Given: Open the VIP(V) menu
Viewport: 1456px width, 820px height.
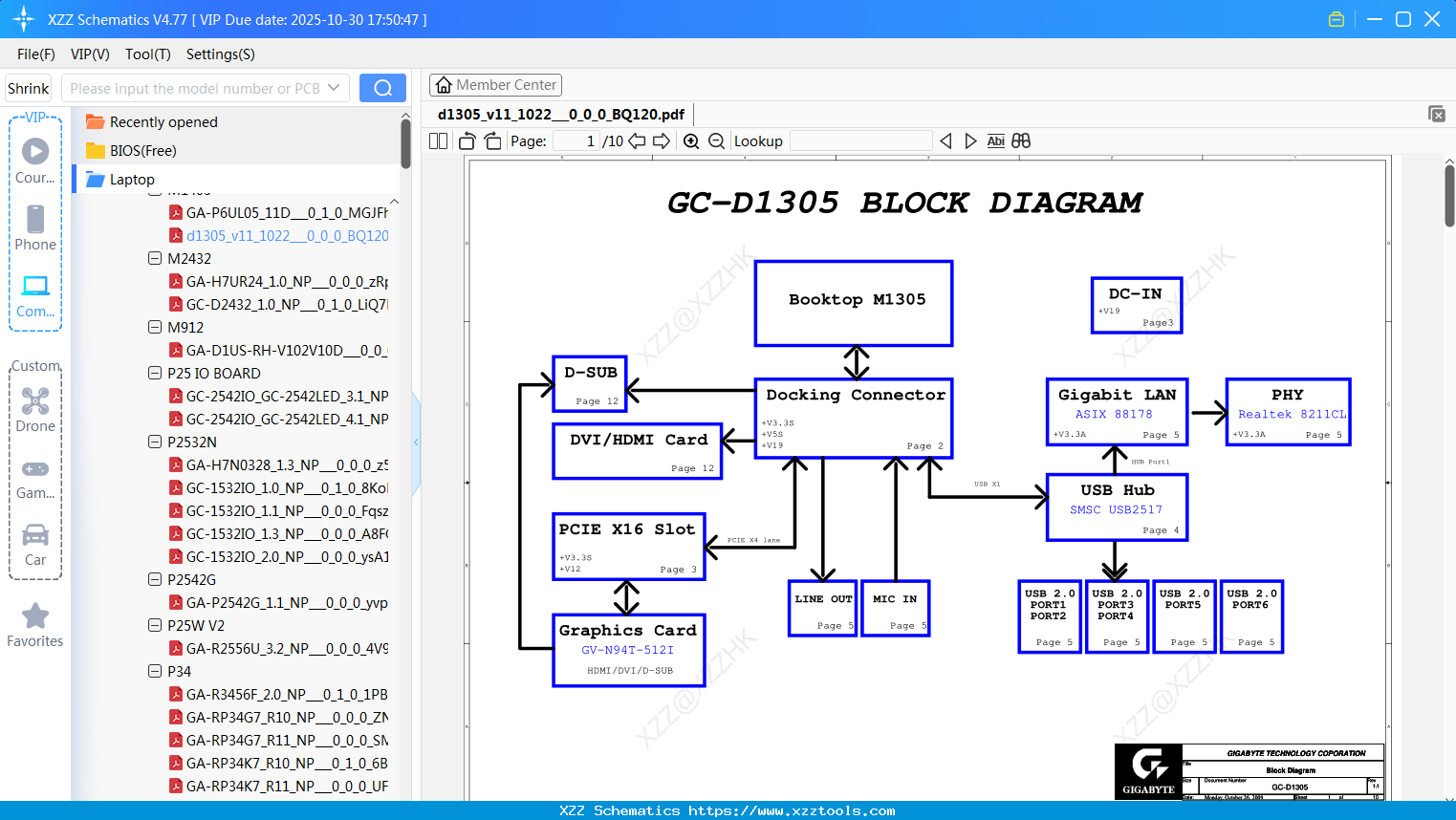Looking at the screenshot, I should pos(90,54).
